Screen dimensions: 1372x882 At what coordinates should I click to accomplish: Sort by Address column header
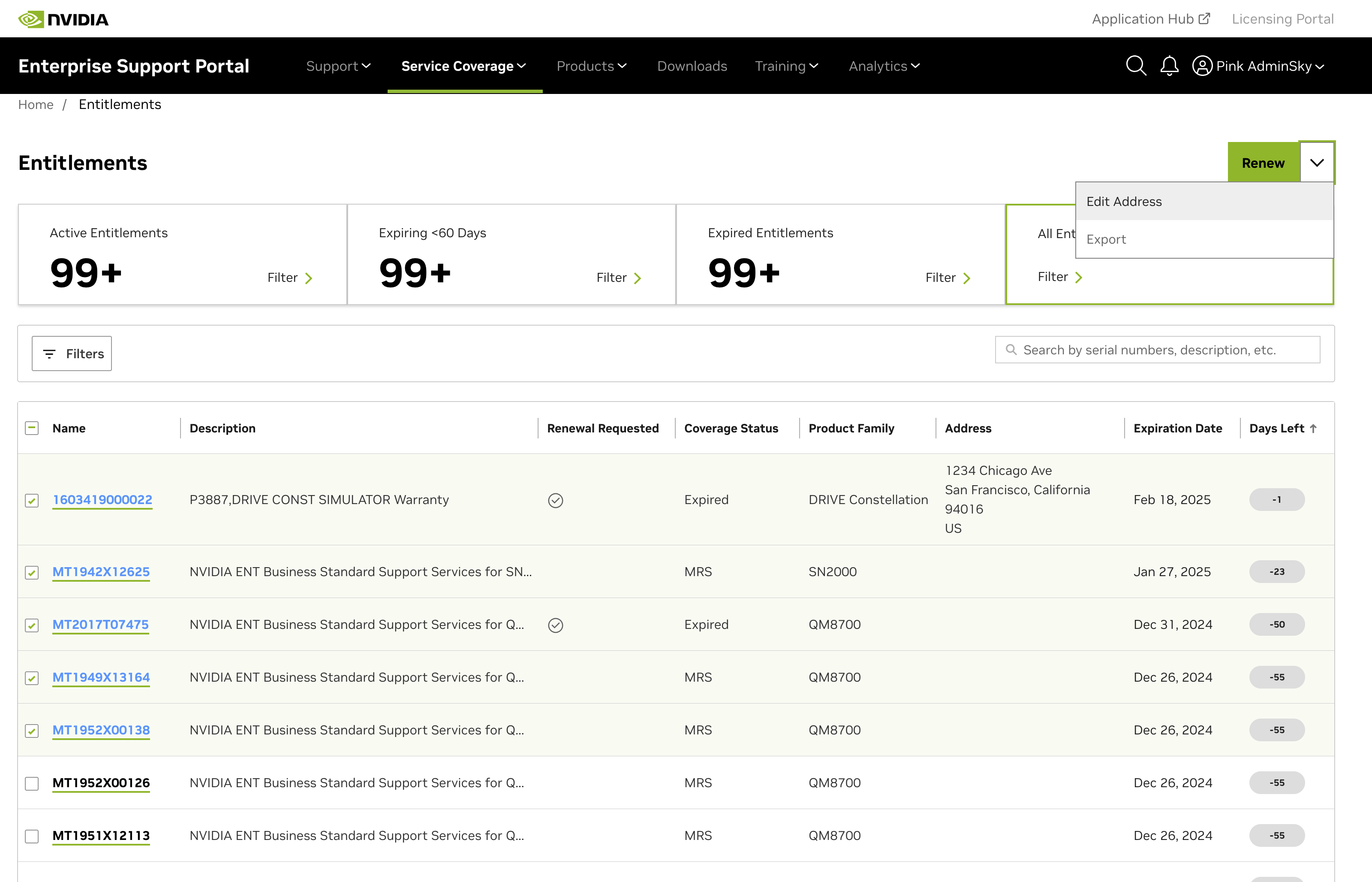point(968,429)
